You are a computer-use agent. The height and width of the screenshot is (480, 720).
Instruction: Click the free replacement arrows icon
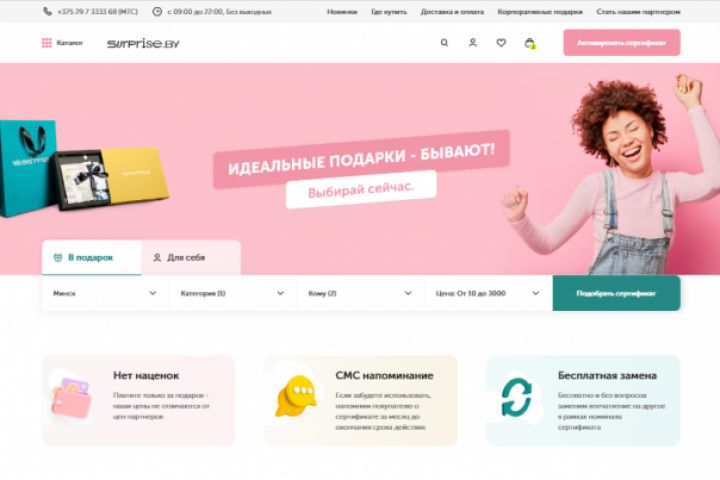click(x=517, y=397)
